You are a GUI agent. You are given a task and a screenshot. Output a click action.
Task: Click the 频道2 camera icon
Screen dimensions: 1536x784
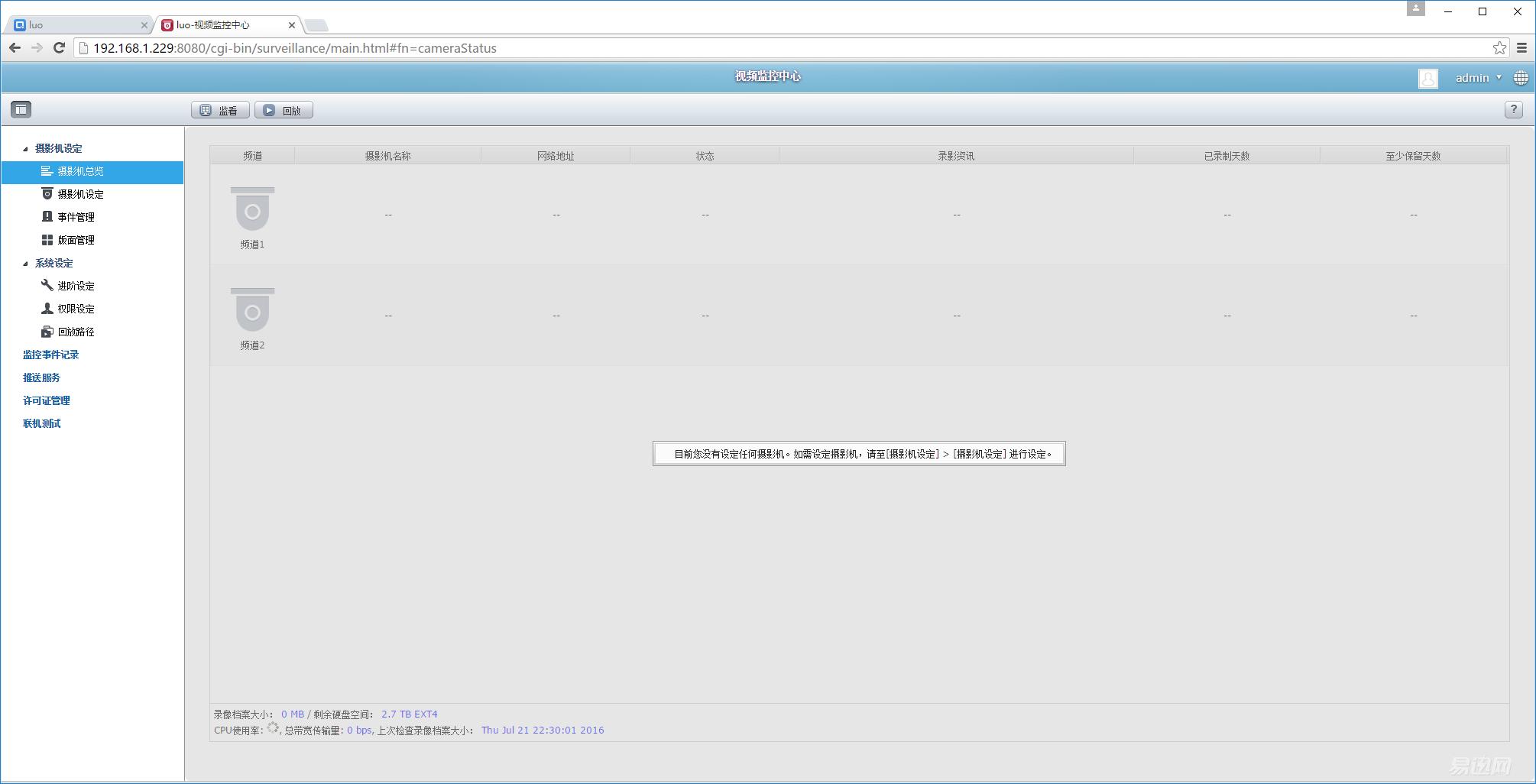tap(252, 310)
